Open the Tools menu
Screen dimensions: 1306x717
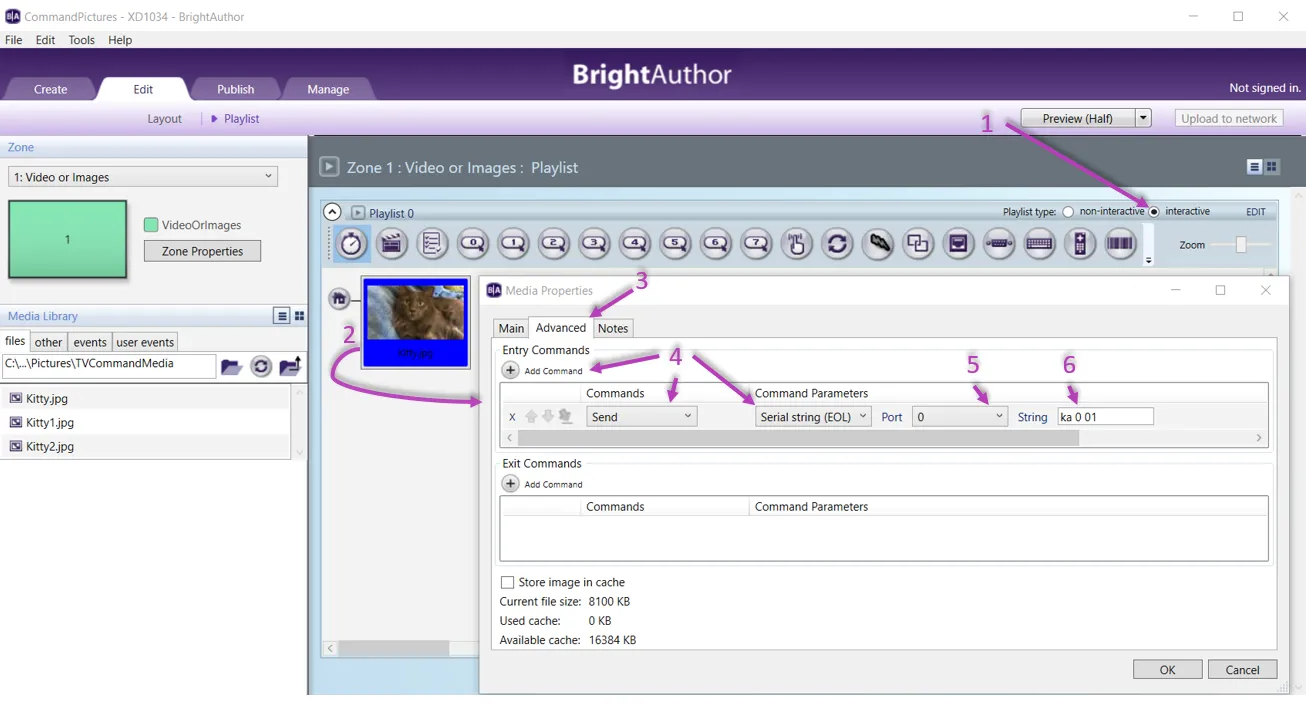(x=81, y=40)
